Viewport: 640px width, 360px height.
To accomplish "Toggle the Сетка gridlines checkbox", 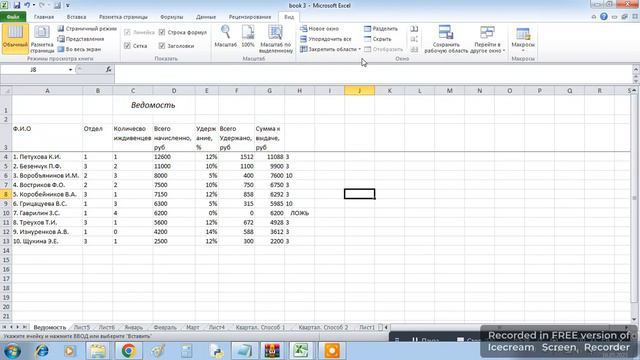I will (x=127, y=46).
